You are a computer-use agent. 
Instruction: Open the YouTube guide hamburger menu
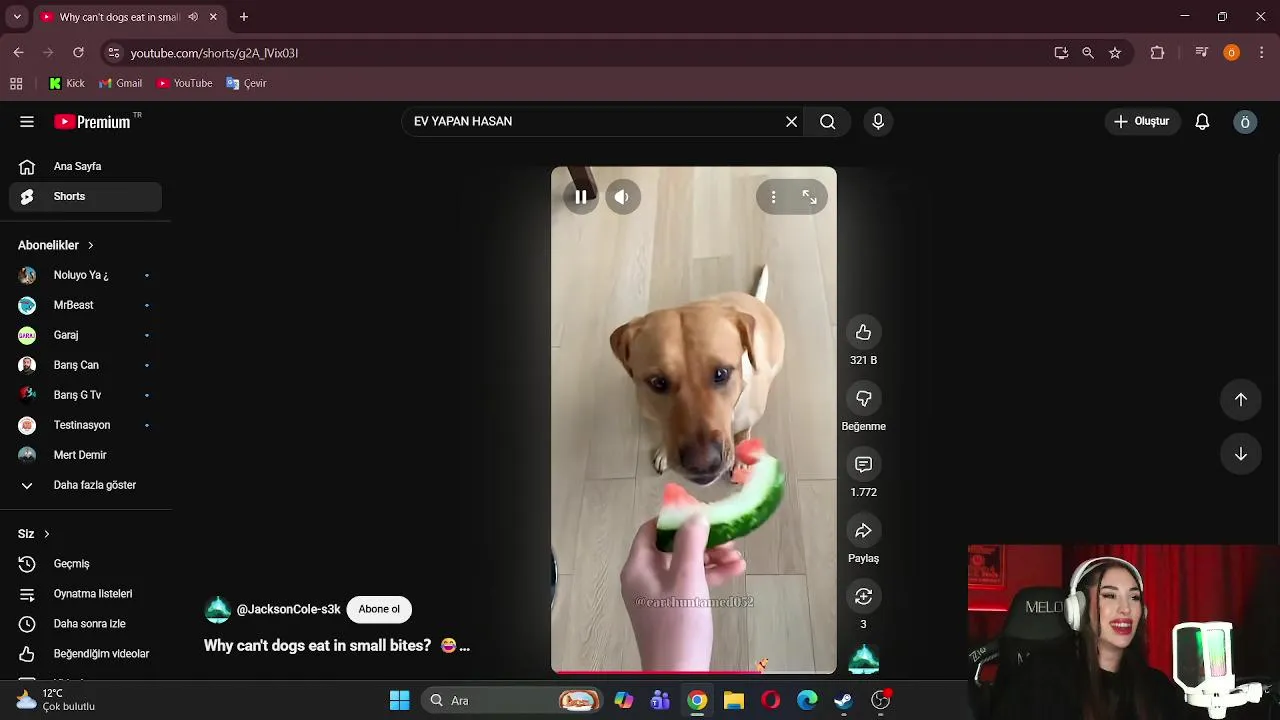[27, 122]
